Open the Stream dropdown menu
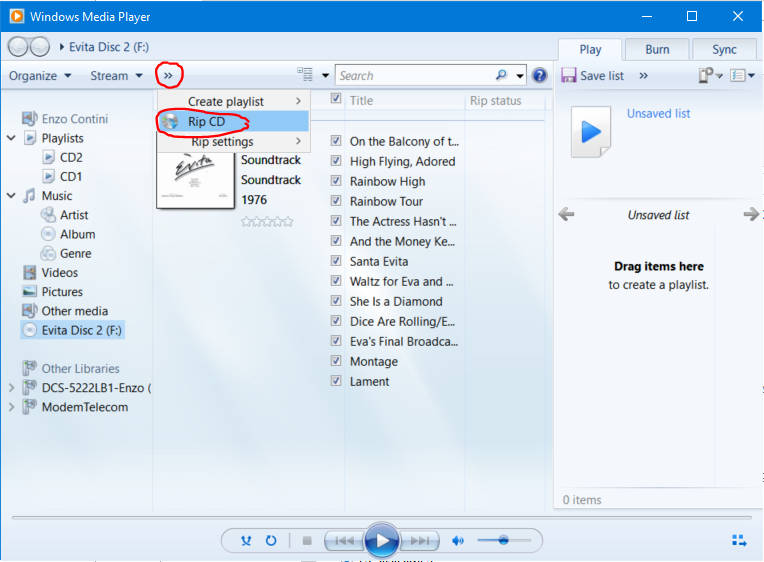 116,75
